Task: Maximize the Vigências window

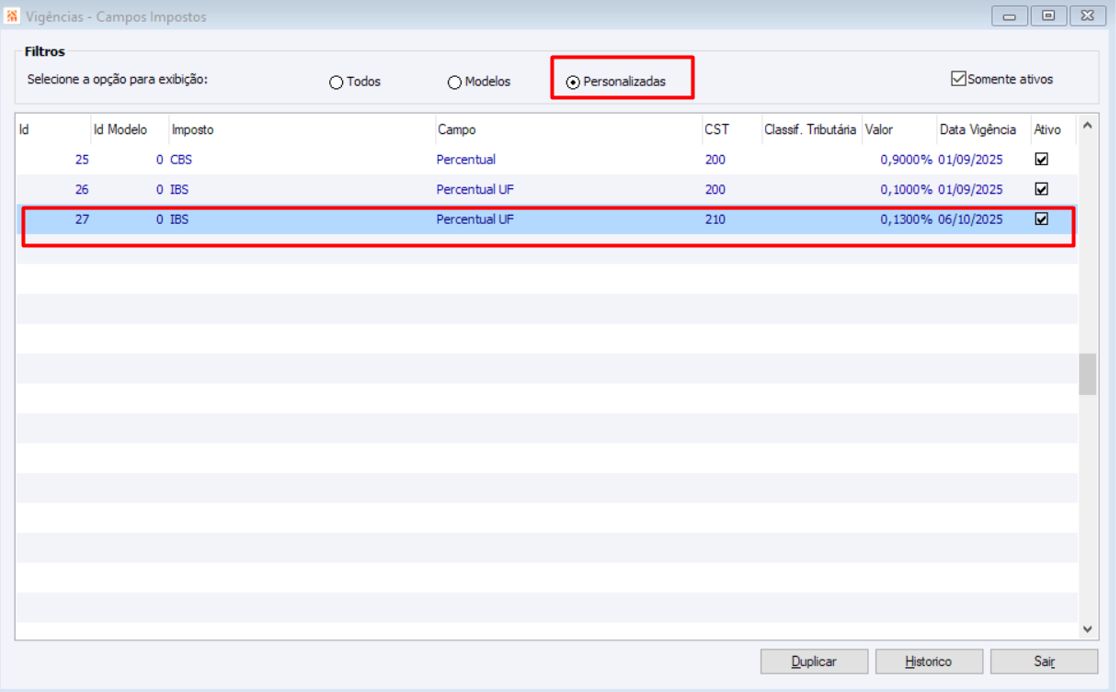Action: coord(1048,16)
